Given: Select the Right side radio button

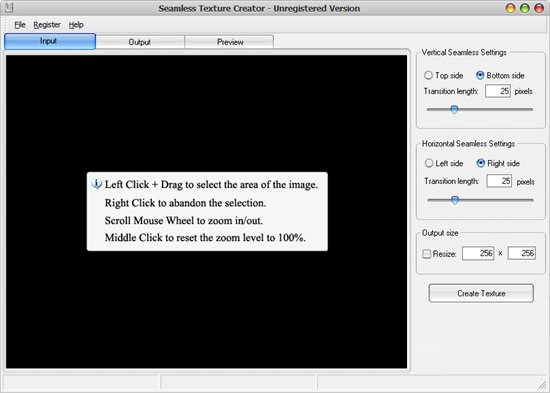Looking at the screenshot, I should point(481,163).
